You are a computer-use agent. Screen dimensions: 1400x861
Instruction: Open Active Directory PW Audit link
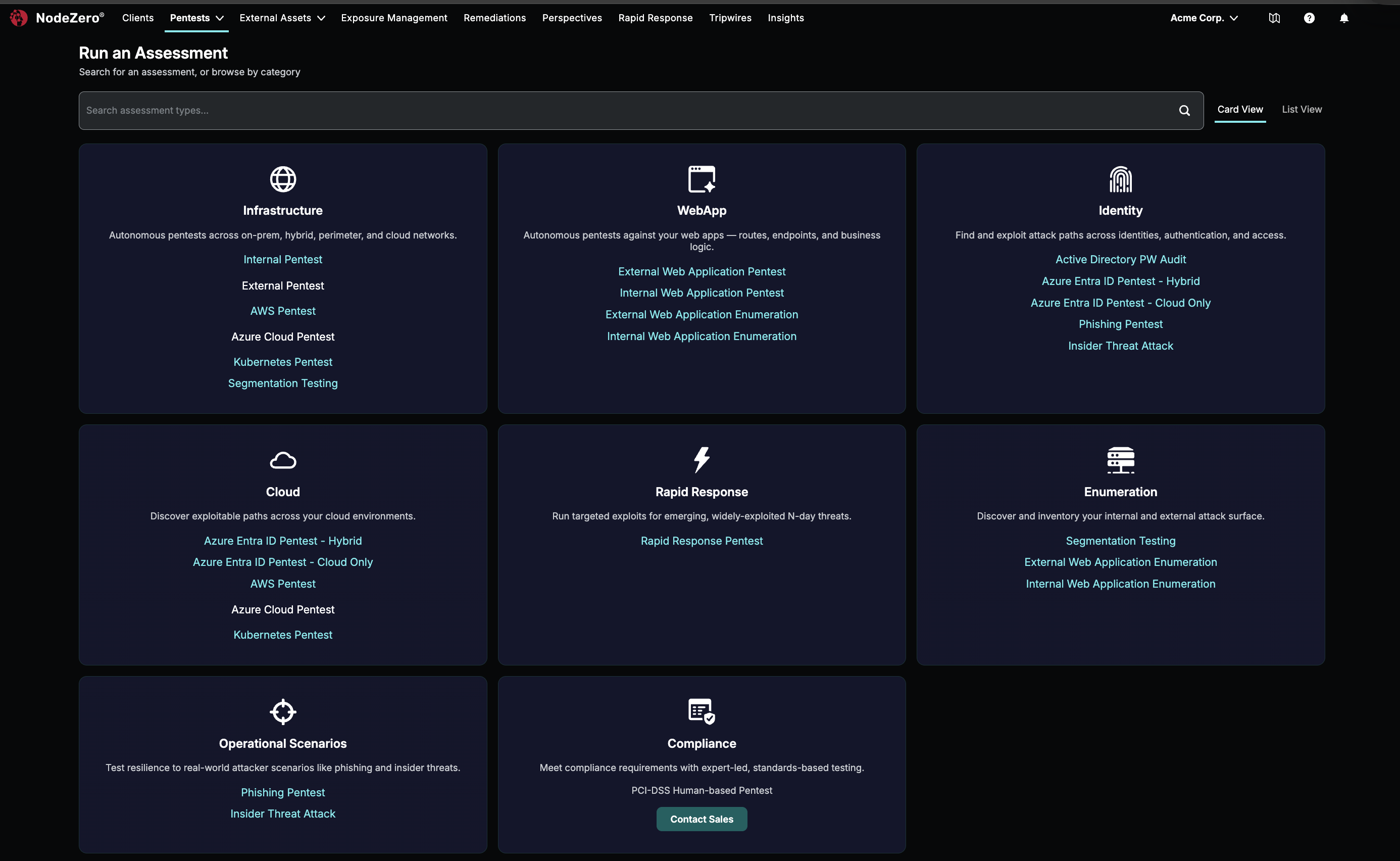click(x=1121, y=260)
